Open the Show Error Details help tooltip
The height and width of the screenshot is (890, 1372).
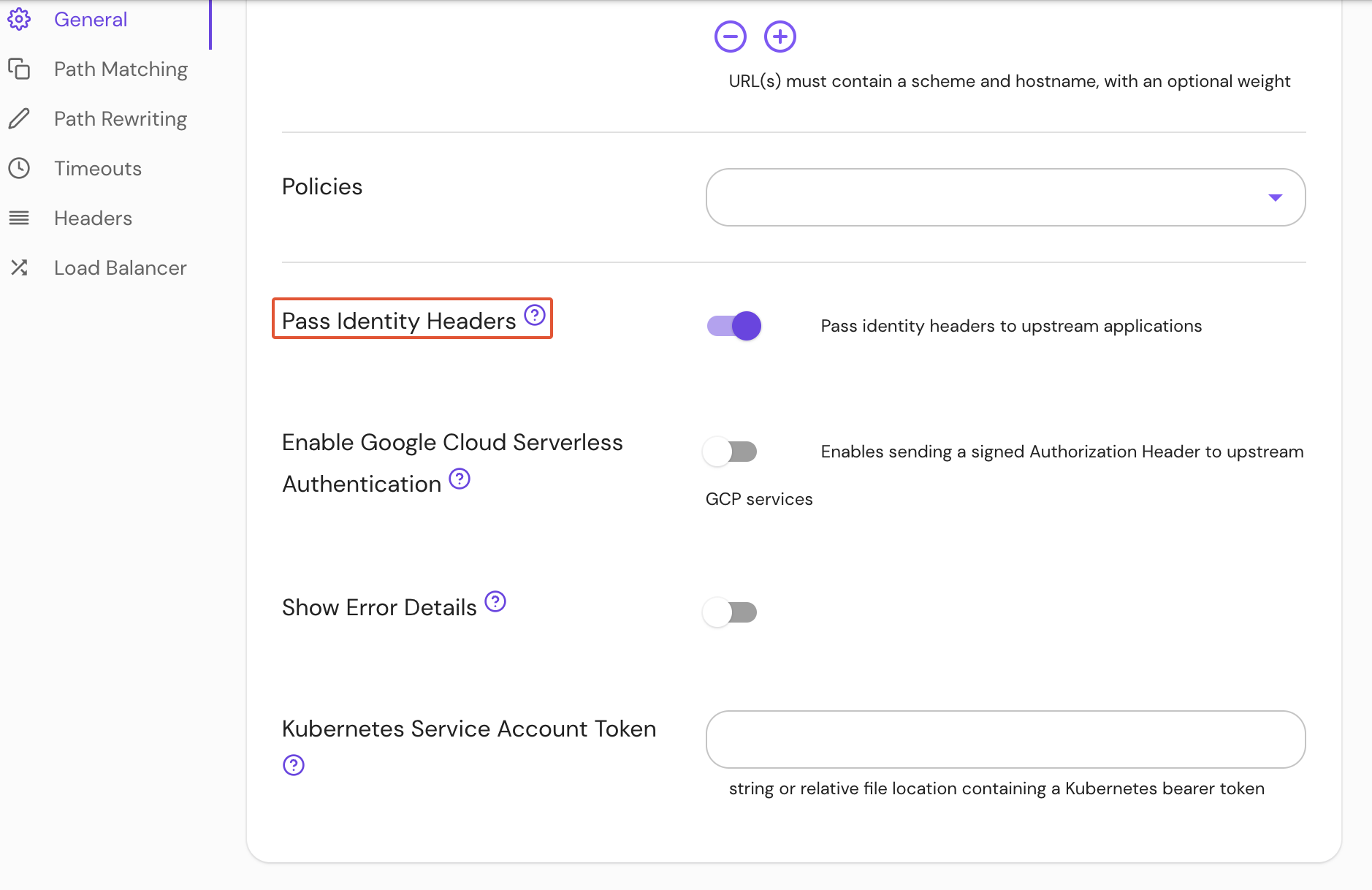pyautogui.click(x=496, y=601)
